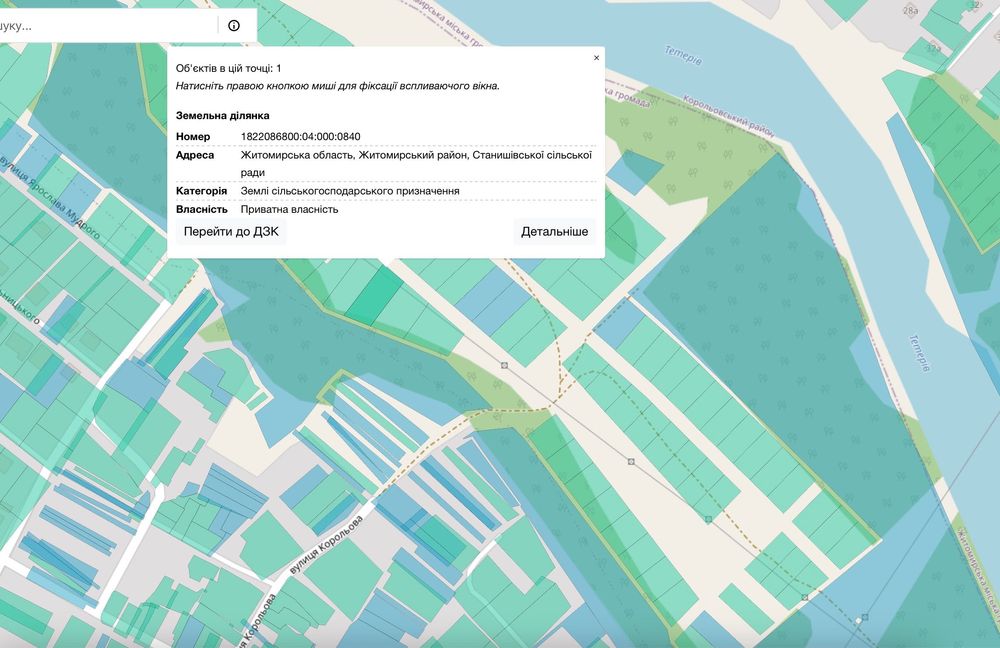
Task: Click 'вулиця Ярослава Мудрого' street label
Action: tap(50, 196)
